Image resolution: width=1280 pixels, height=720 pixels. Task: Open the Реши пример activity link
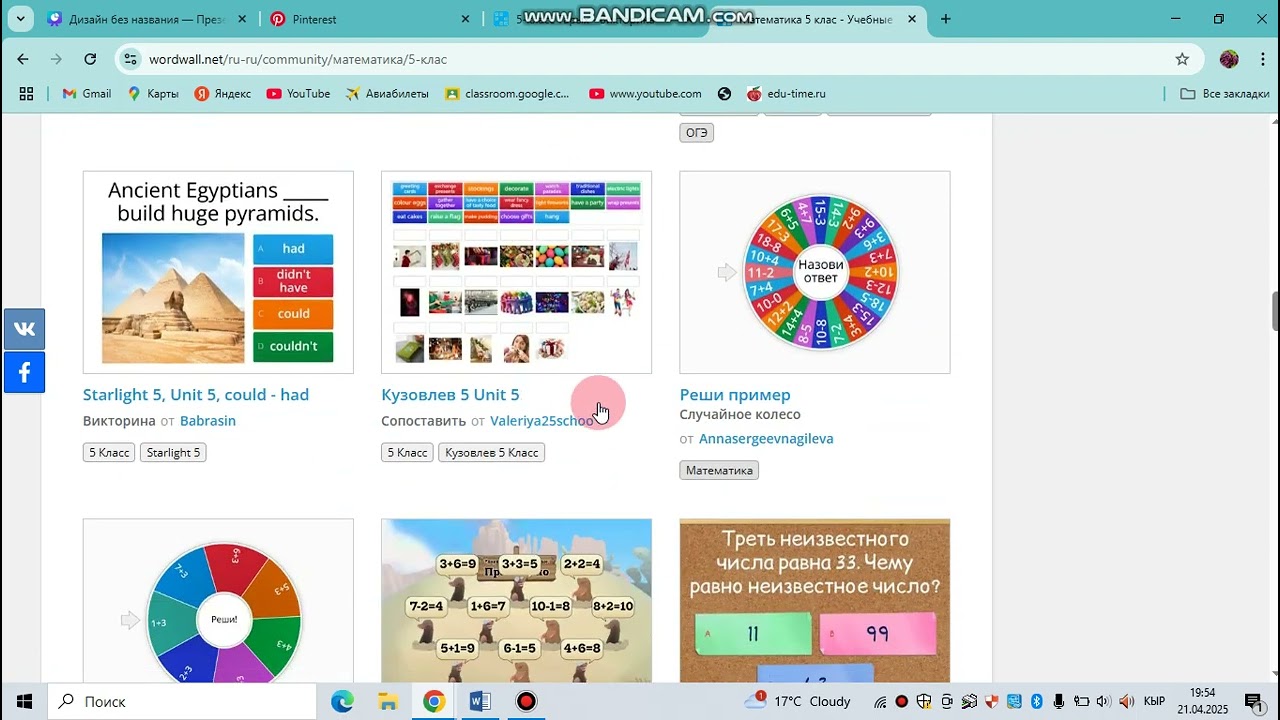click(735, 394)
